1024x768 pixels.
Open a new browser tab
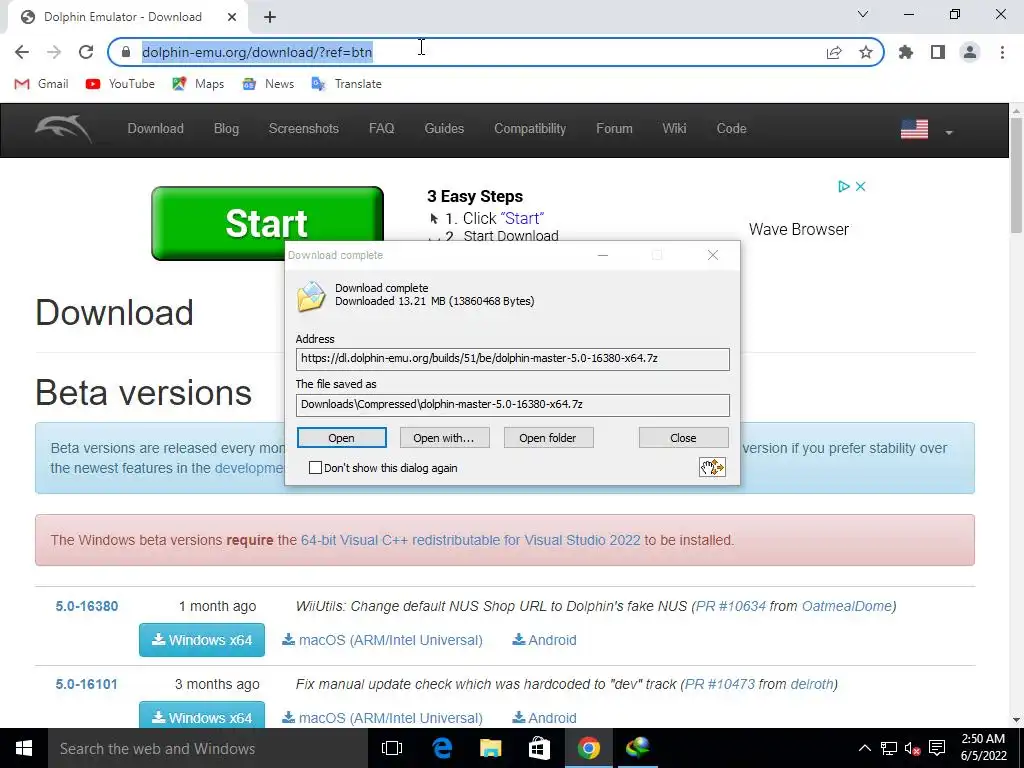tap(270, 17)
